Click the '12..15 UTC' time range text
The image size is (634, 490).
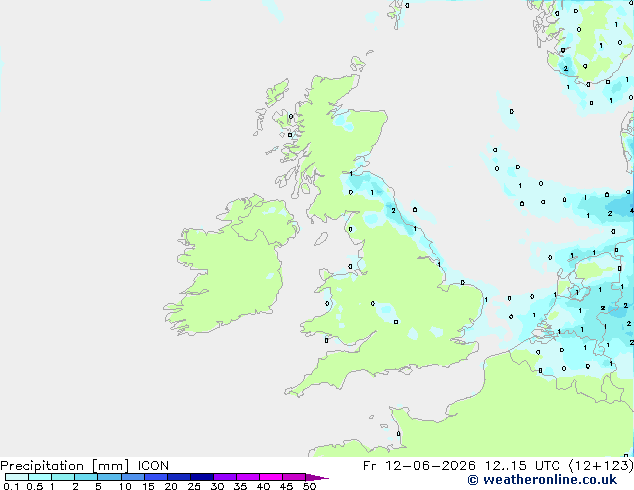click(x=523, y=466)
